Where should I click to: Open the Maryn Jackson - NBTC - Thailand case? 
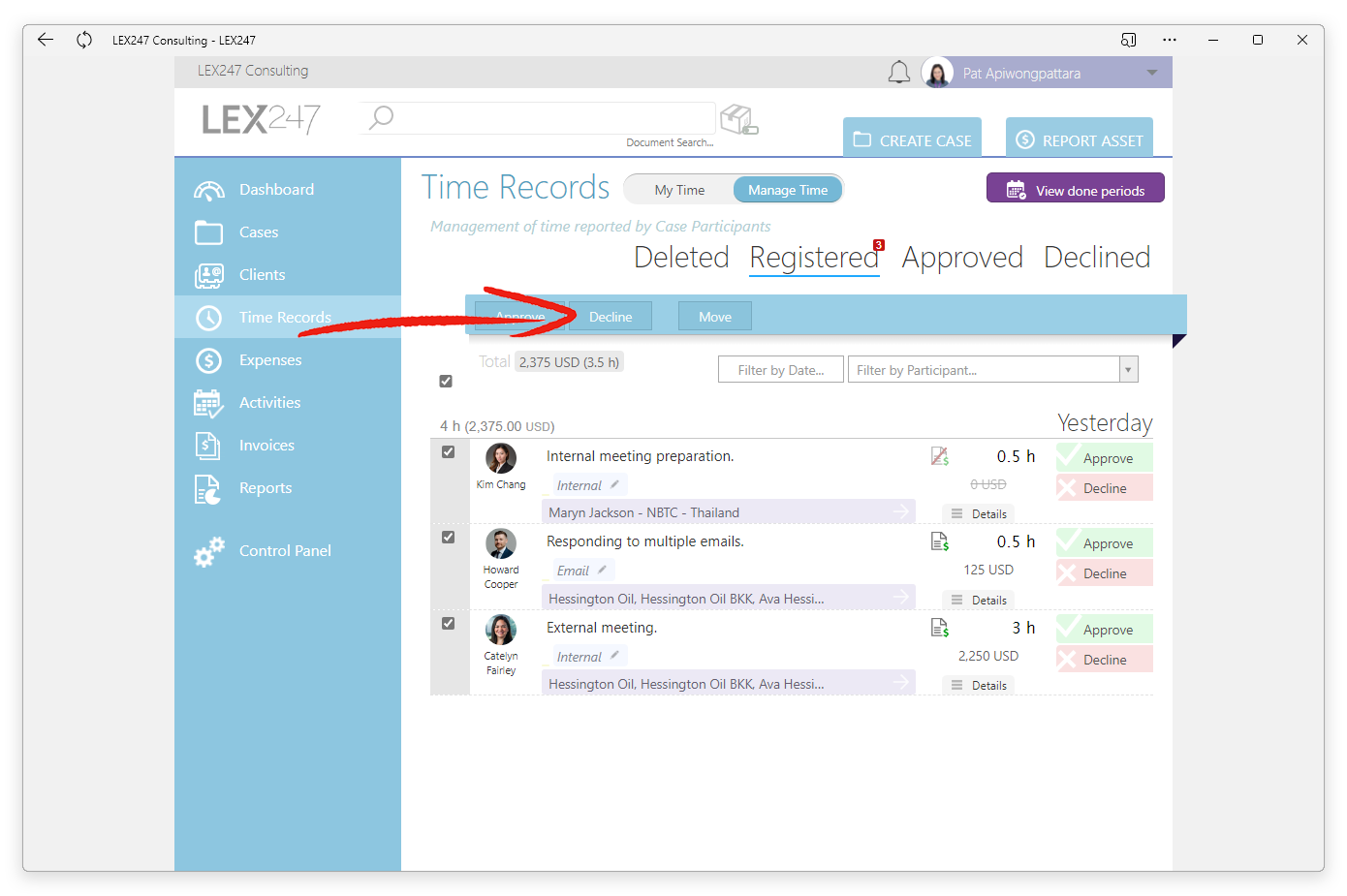point(729,512)
